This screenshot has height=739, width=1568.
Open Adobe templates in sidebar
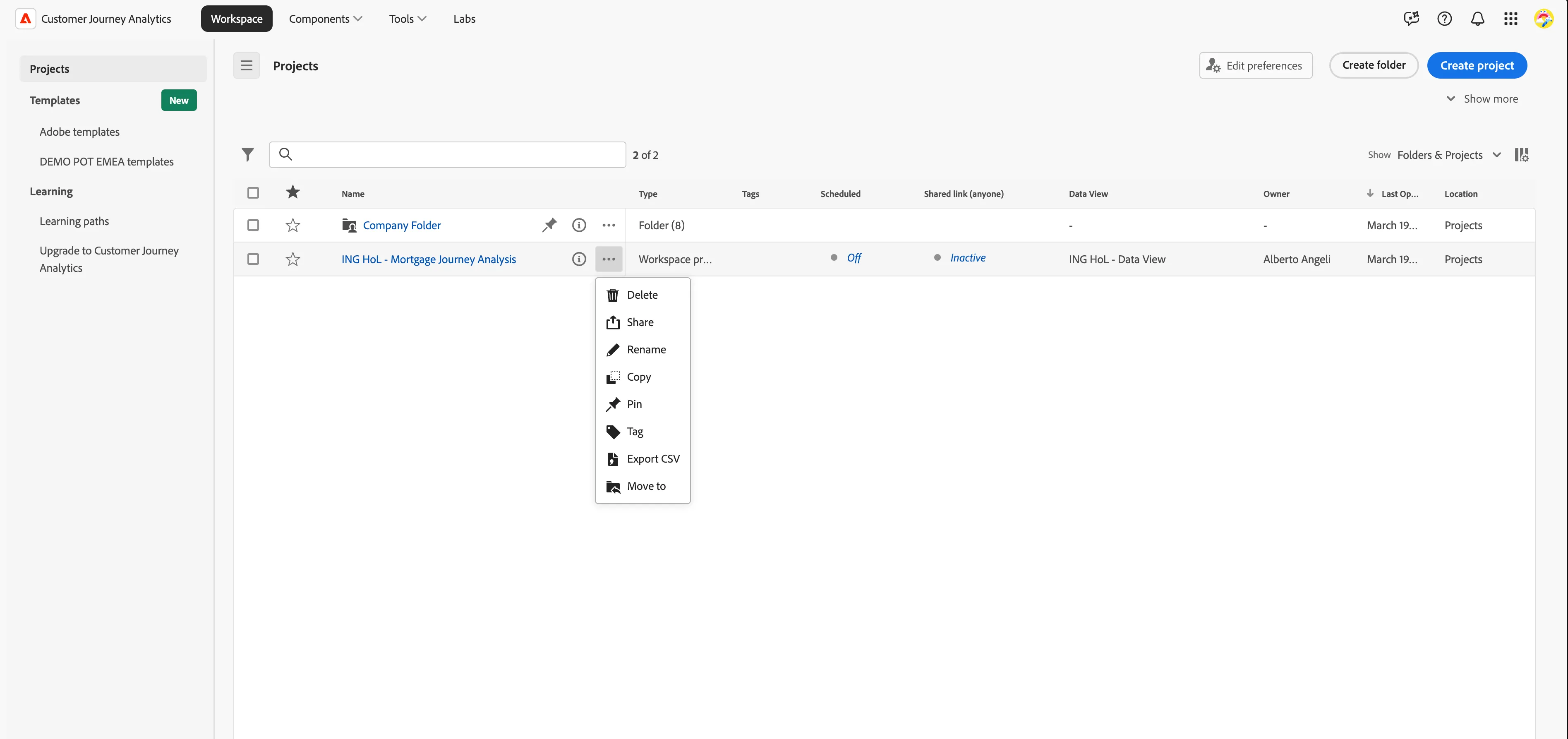[80, 132]
